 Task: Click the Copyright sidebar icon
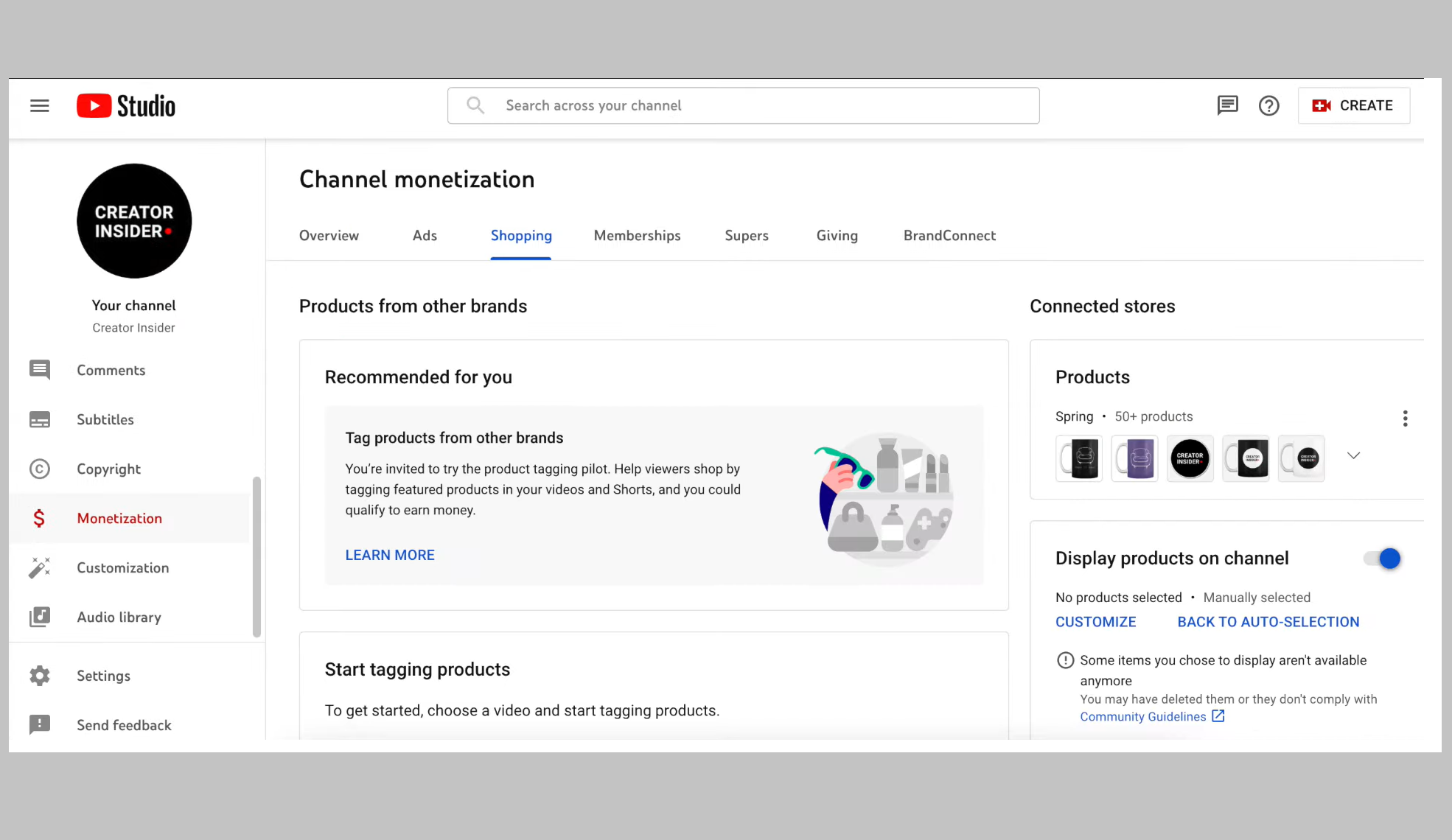pyautogui.click(x=40, y=469)
